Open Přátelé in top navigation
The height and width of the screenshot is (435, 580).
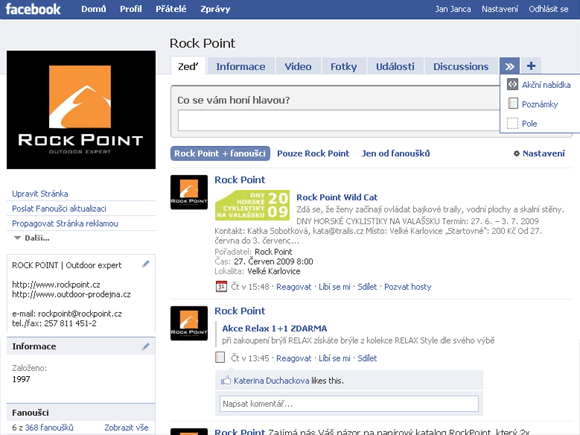coord(171,9)
